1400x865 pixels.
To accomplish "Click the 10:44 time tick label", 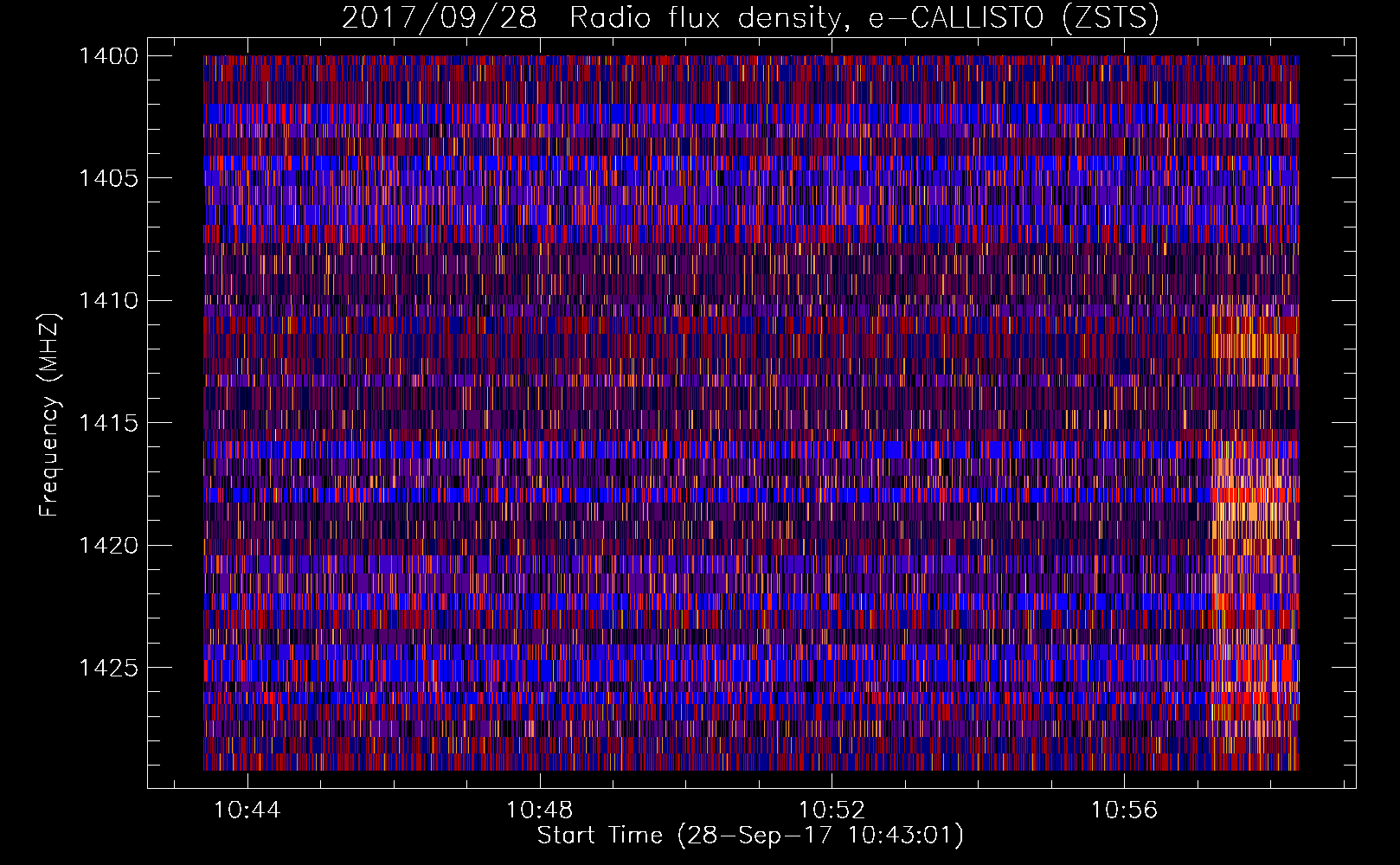I will coord(247,811).
